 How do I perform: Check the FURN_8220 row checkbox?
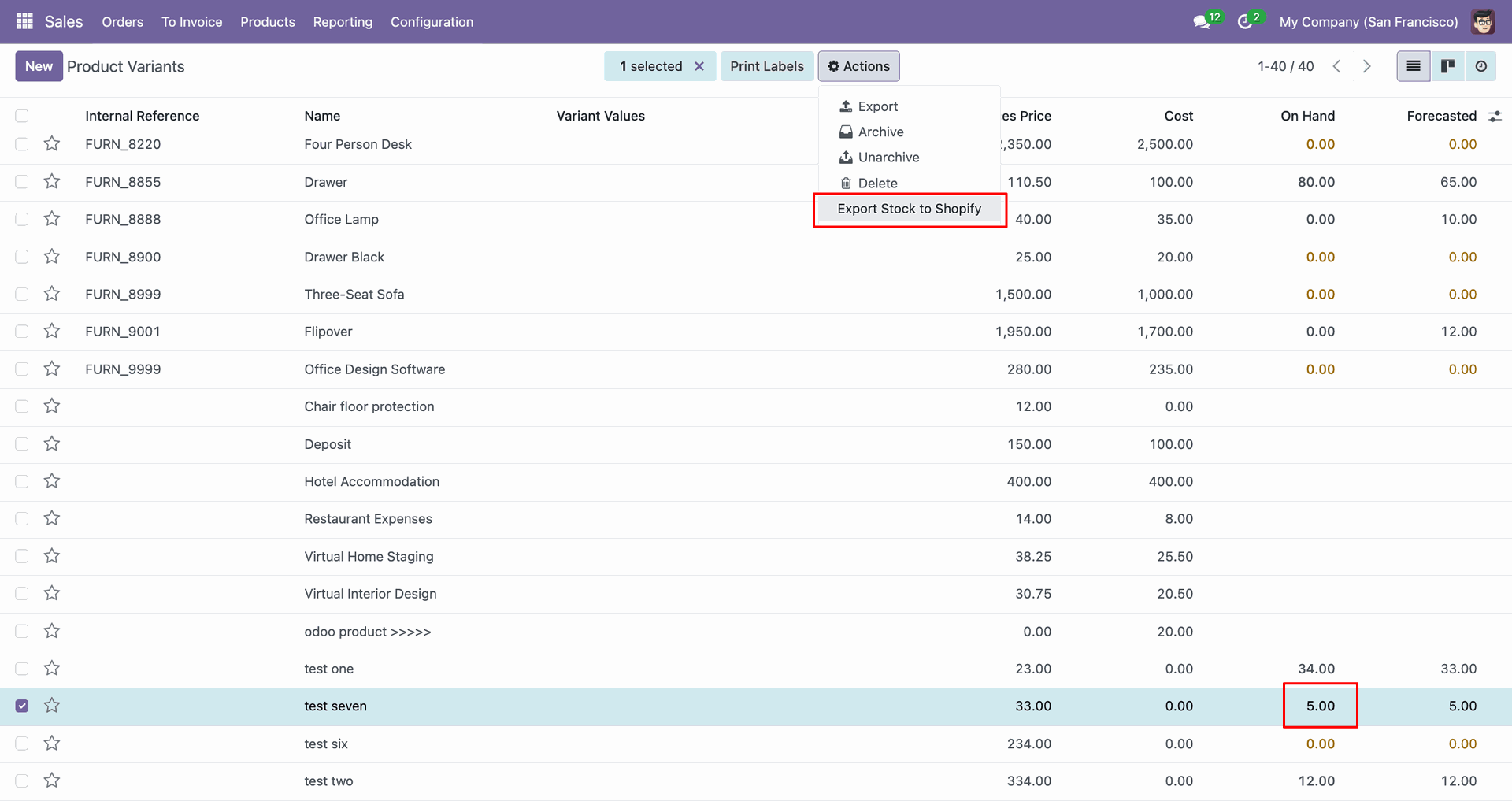[22, 144]
